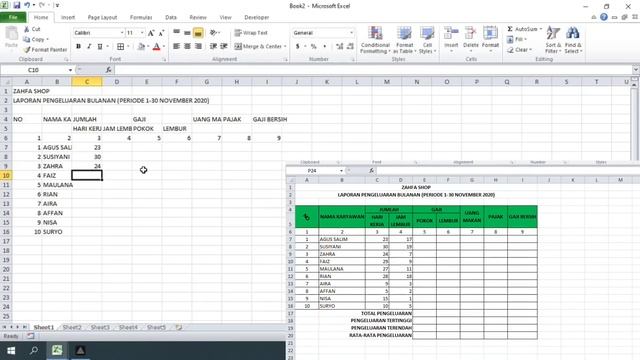Viewport: 640px width, 360px height.
Task: Click Excel Help question mark icon
Action: coord(604,17)
